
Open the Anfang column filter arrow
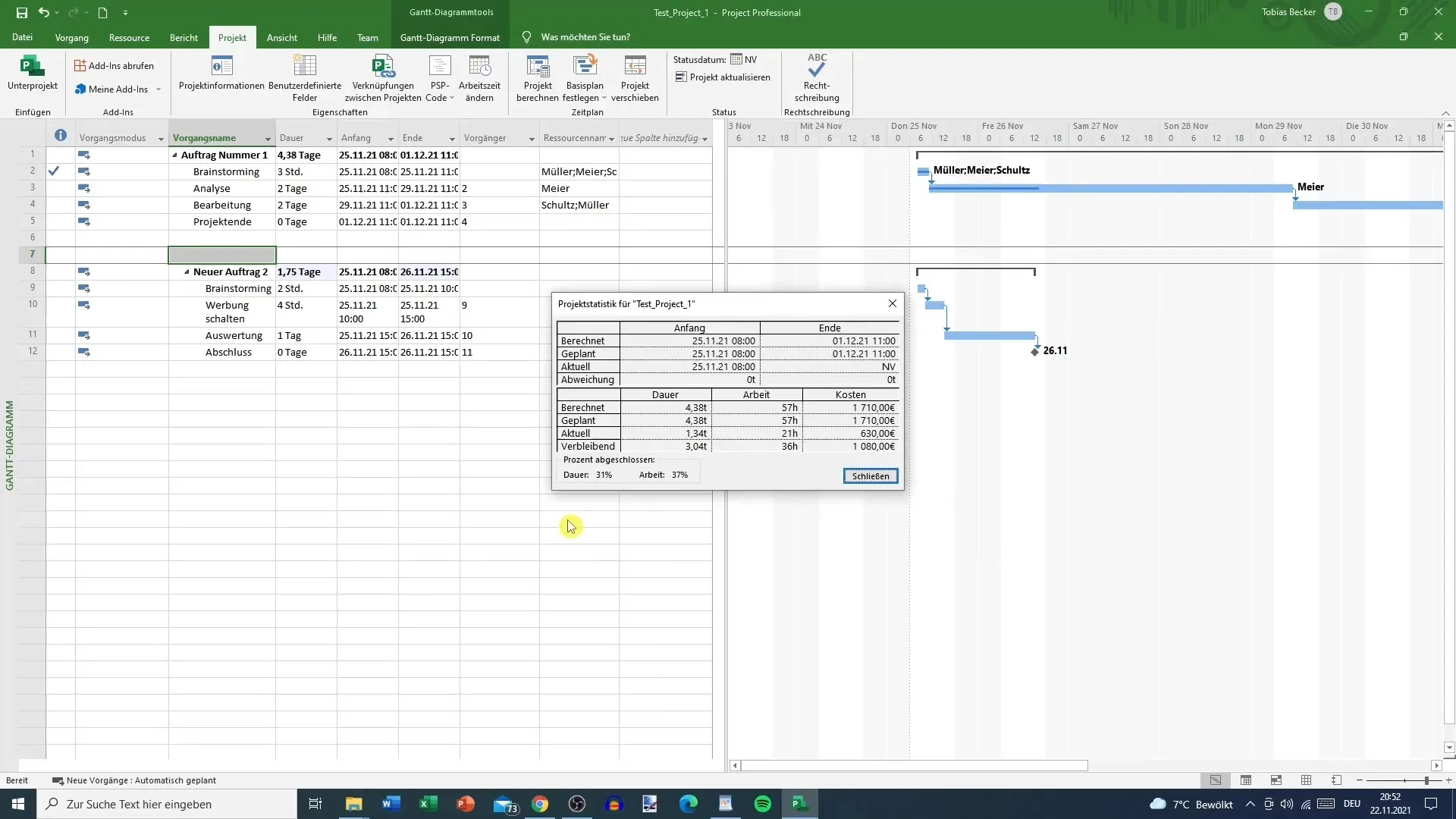click(x=391, y=139)
